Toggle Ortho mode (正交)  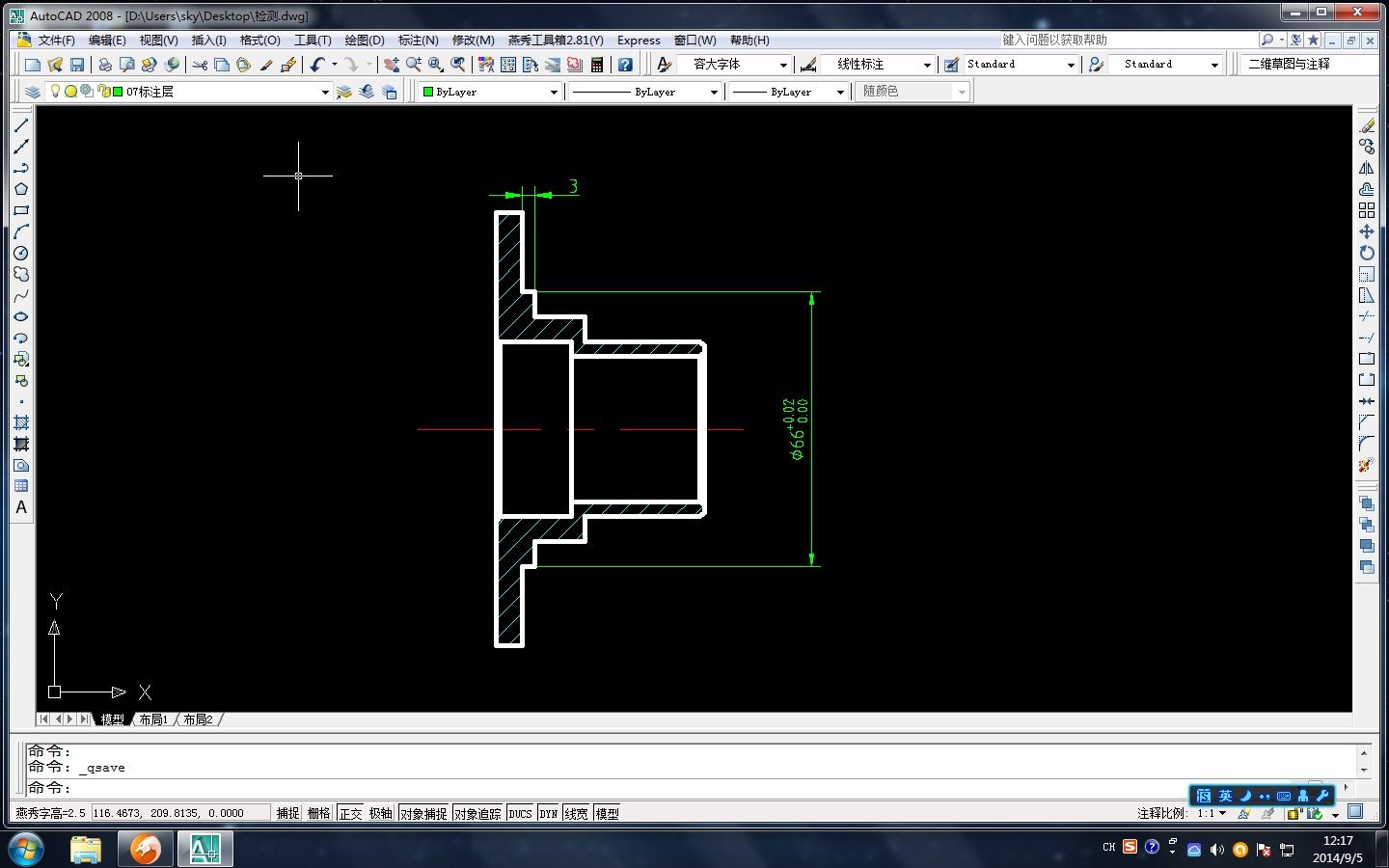click(x=350, y=813)
